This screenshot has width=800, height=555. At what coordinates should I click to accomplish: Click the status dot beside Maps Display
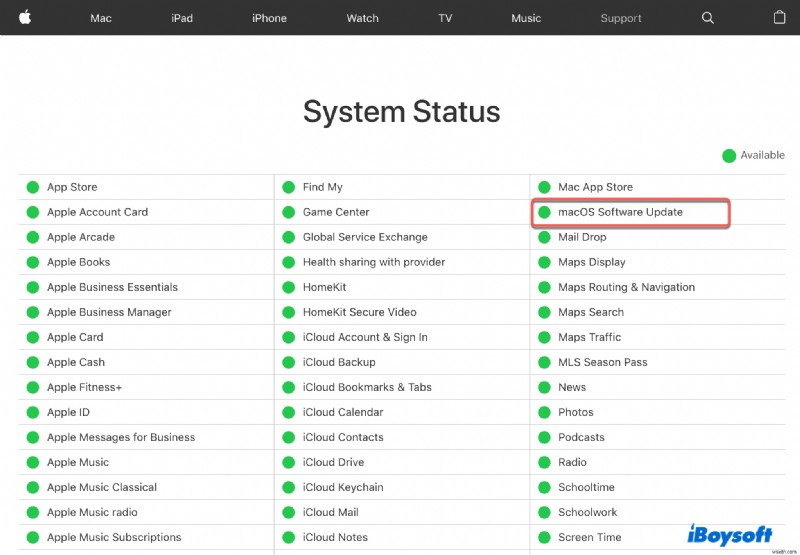544,262
